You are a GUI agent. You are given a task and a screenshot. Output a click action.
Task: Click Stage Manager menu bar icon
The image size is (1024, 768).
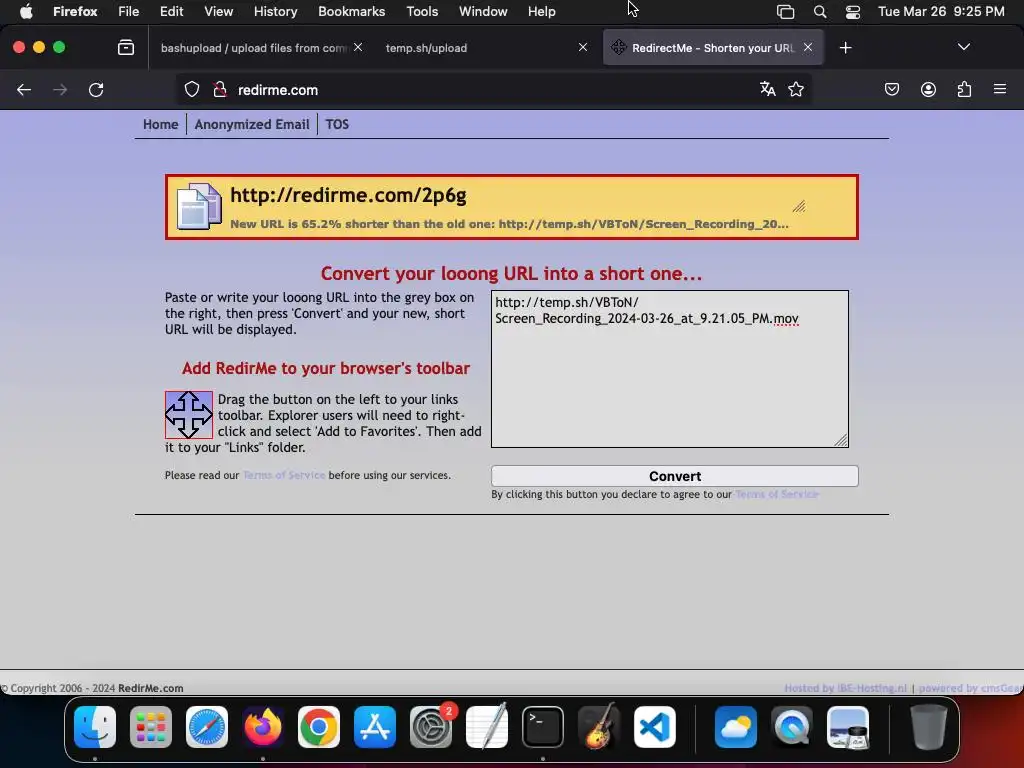(785, 11)
